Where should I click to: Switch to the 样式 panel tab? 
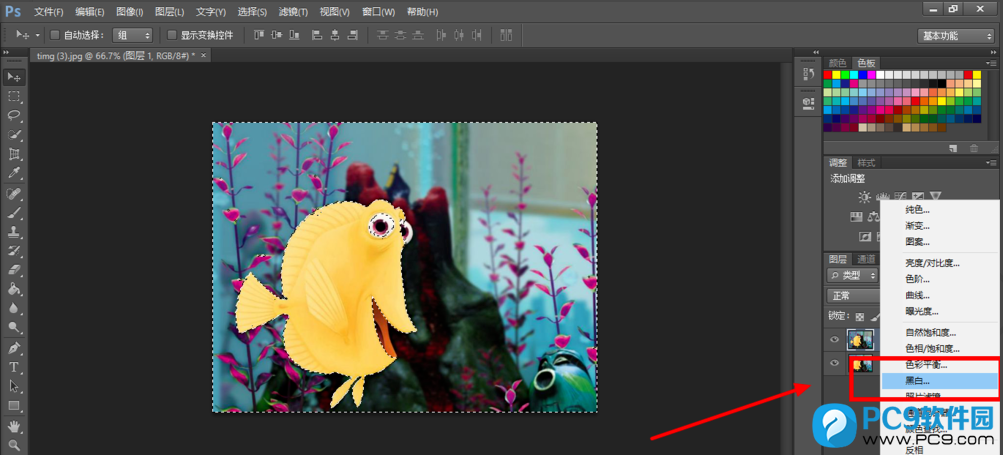tap(866, 163)
